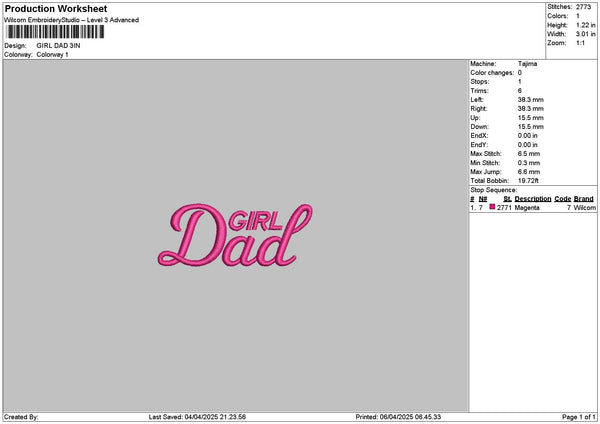The image size is (600, 424).
Task: Click the Max Jump value 6.6 mm
Action: pyautogui.click(x=529, y=172)
